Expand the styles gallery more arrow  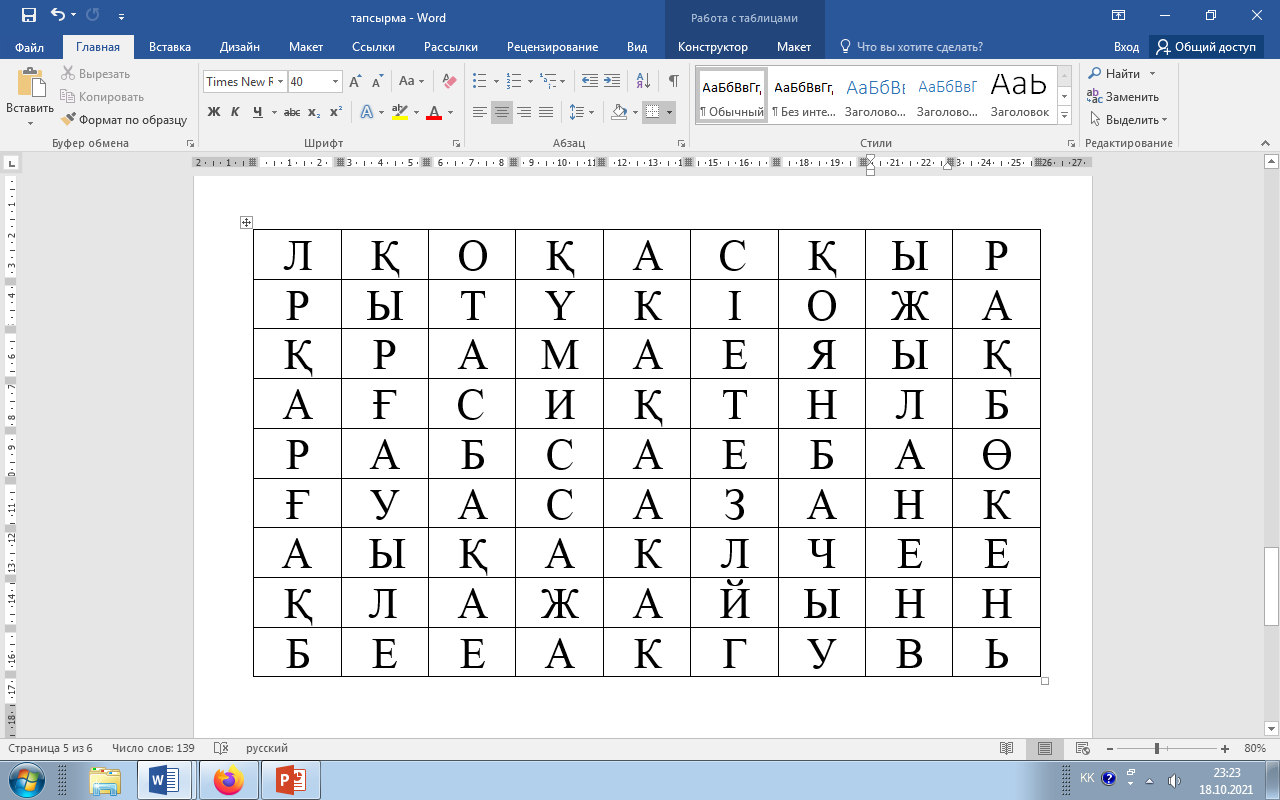(x=1064, y=116)
